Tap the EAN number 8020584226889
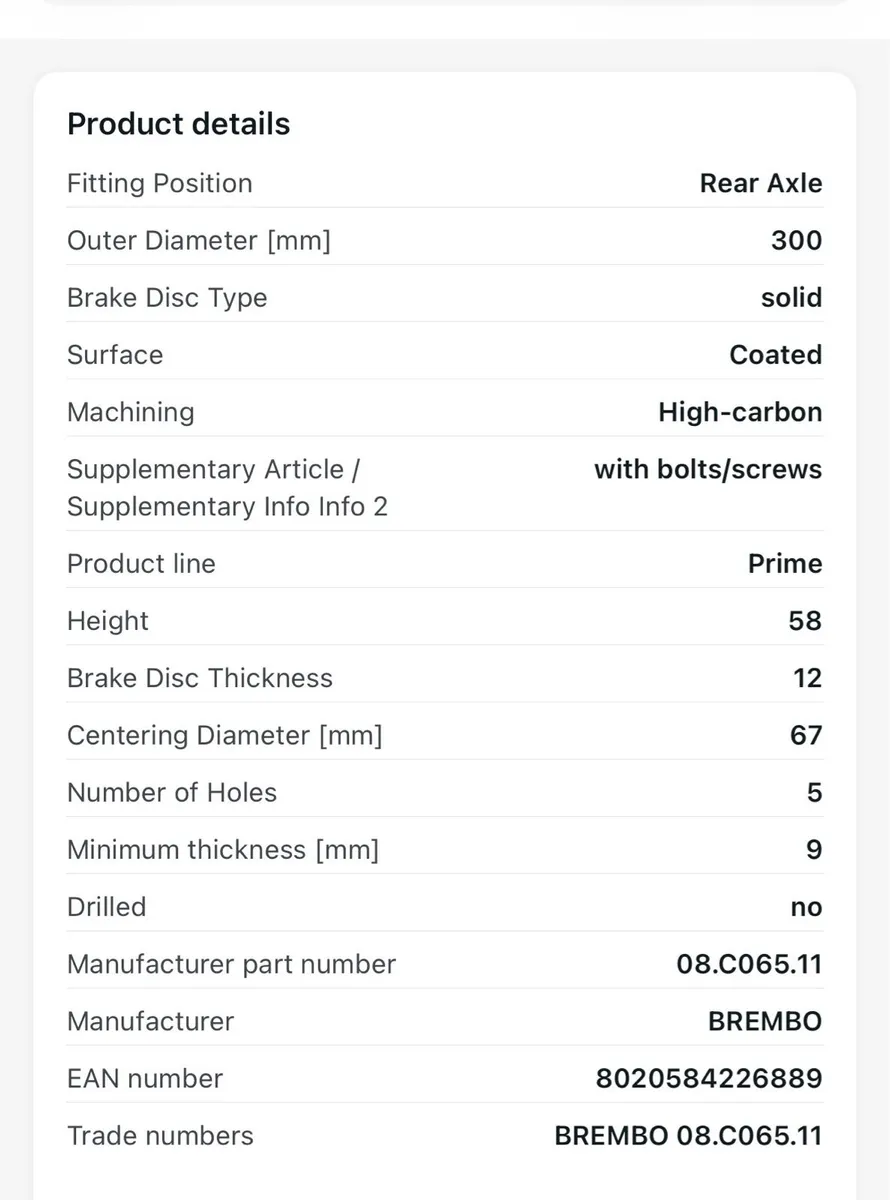Viewport: 890px width, 1200px height. [709, 1078]
